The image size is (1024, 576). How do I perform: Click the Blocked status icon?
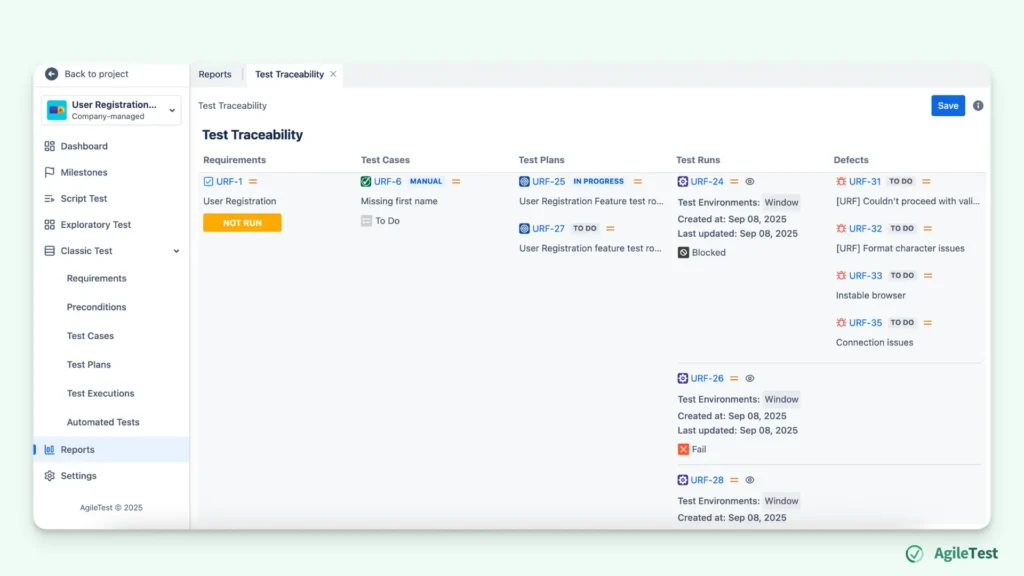click(683, 253)
